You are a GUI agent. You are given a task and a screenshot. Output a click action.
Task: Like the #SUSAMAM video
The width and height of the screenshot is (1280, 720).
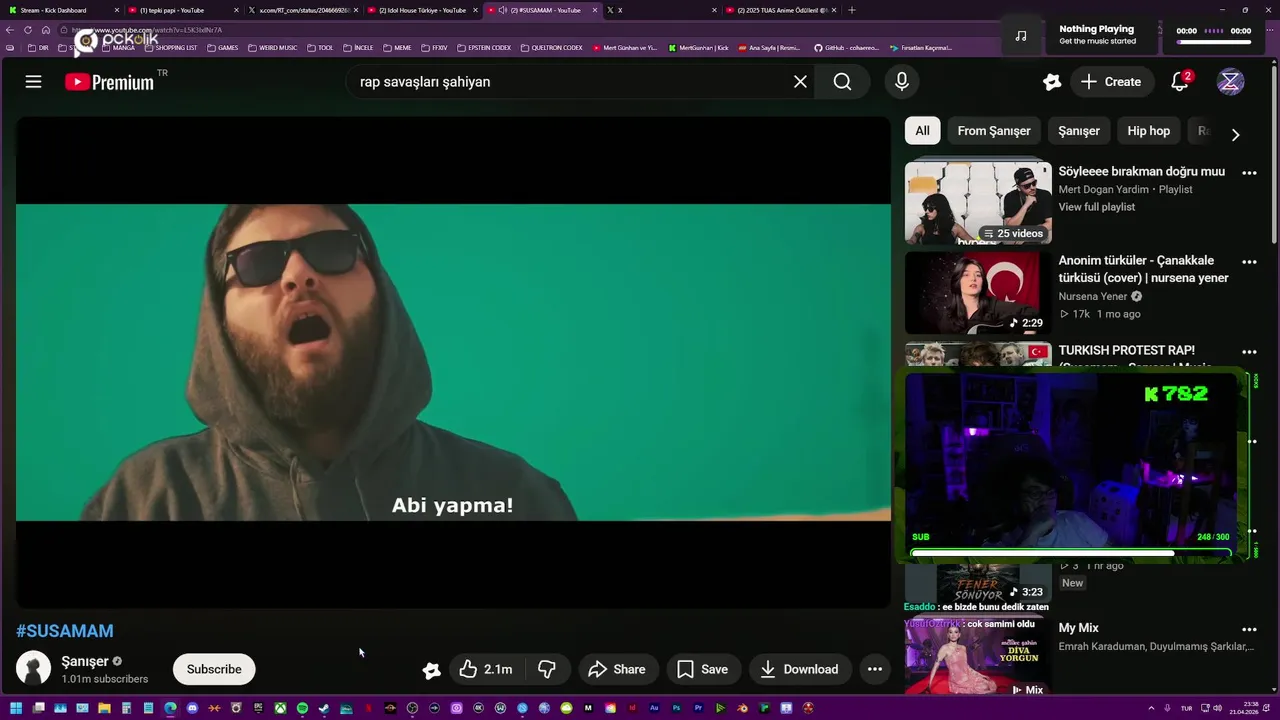coord(485,669)
